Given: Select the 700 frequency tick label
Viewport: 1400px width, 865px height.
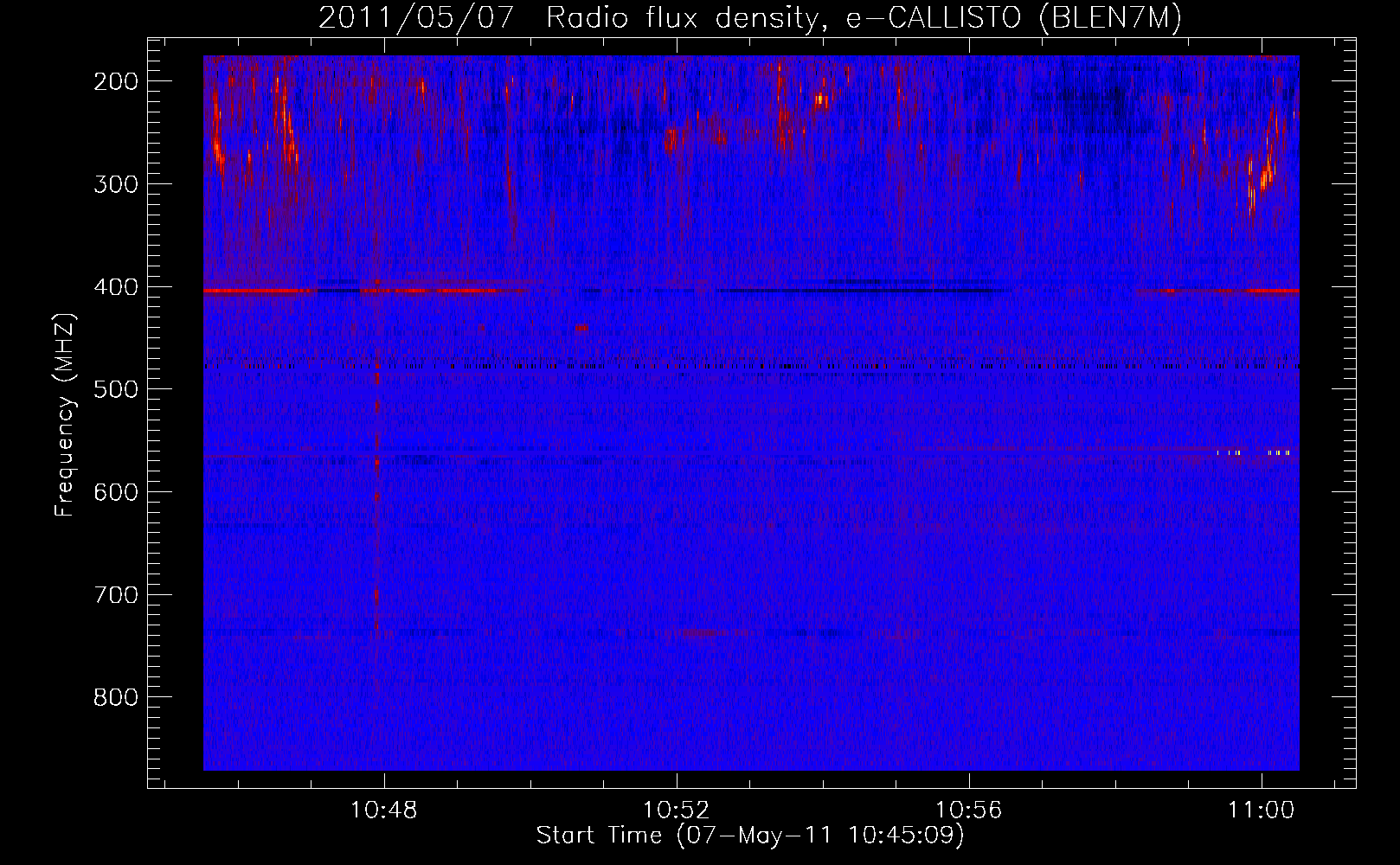Looking at the screenshot, I should tap(116, 595).
